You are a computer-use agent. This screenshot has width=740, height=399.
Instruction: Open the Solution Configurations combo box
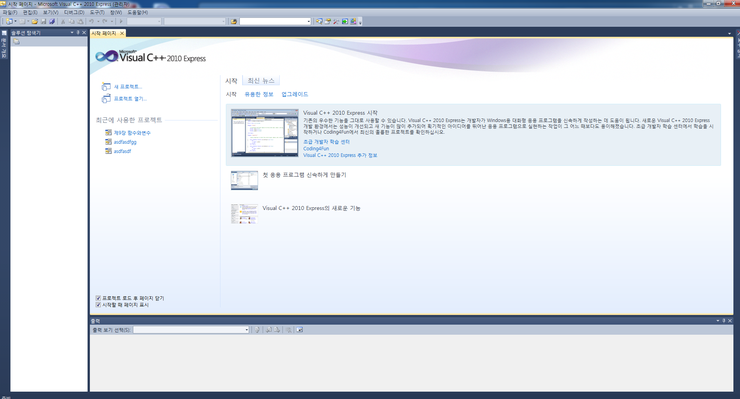144,21
